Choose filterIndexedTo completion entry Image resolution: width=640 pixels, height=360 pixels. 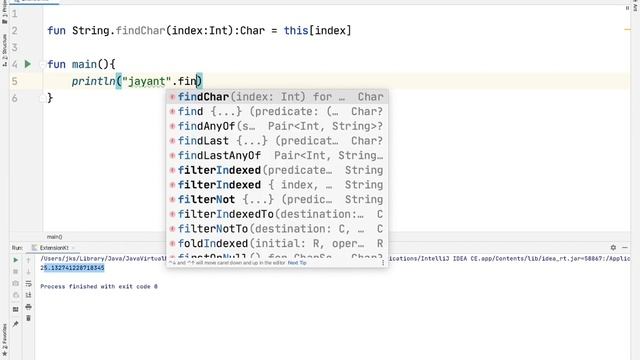(x=277, y=214)
